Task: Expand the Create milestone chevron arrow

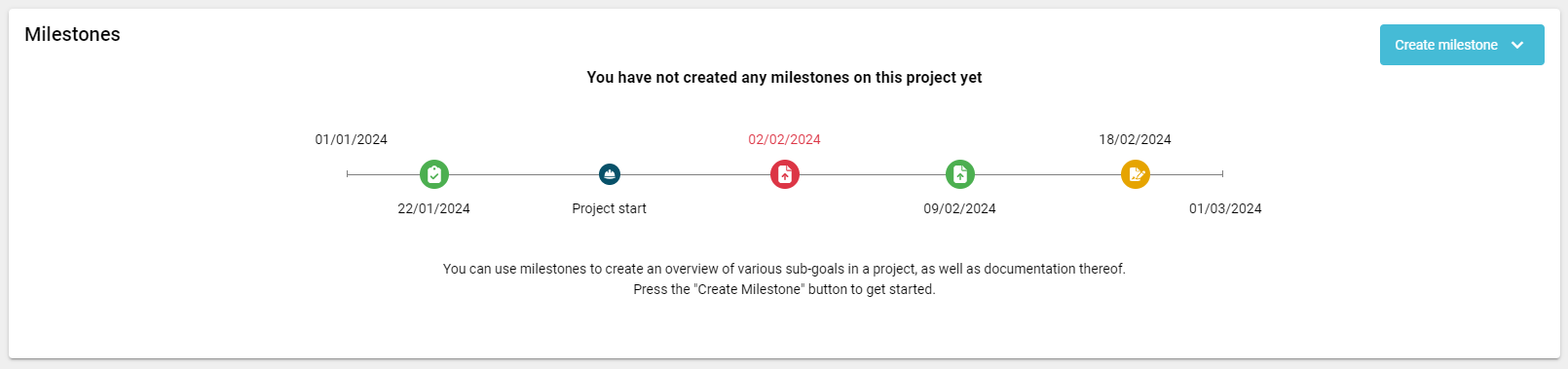Action: [x=1517, y=45]
